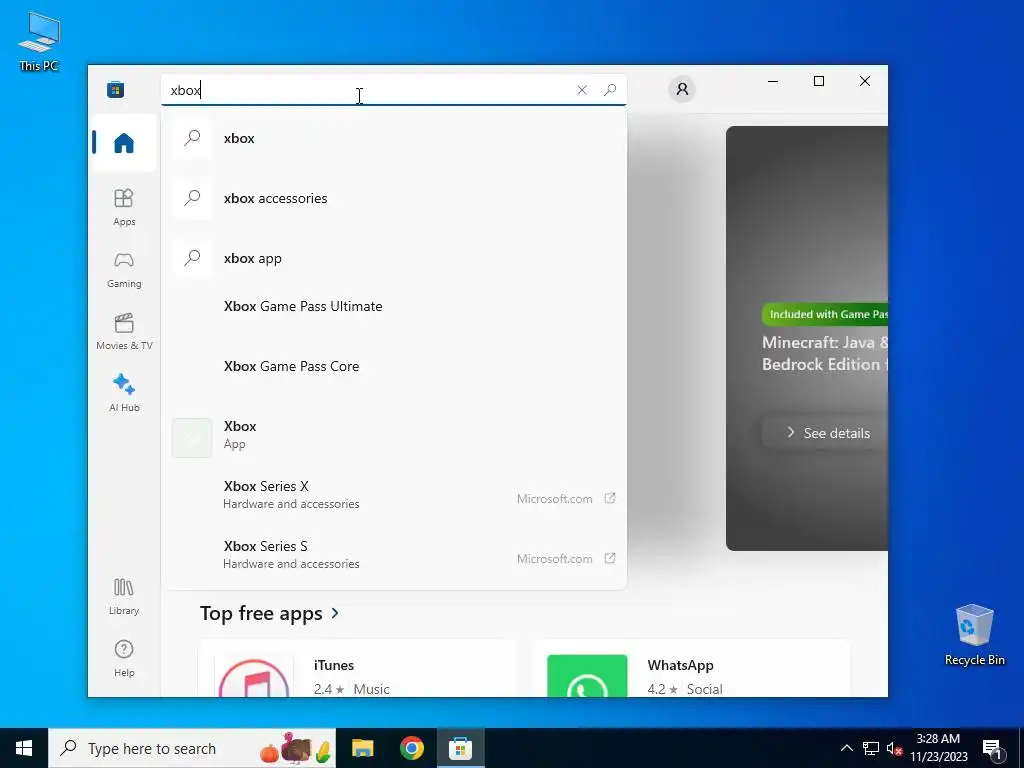The width and height of the screenshot is (1024, 768).
Task: Open the user account profile icon
Action: click(682, 89)
